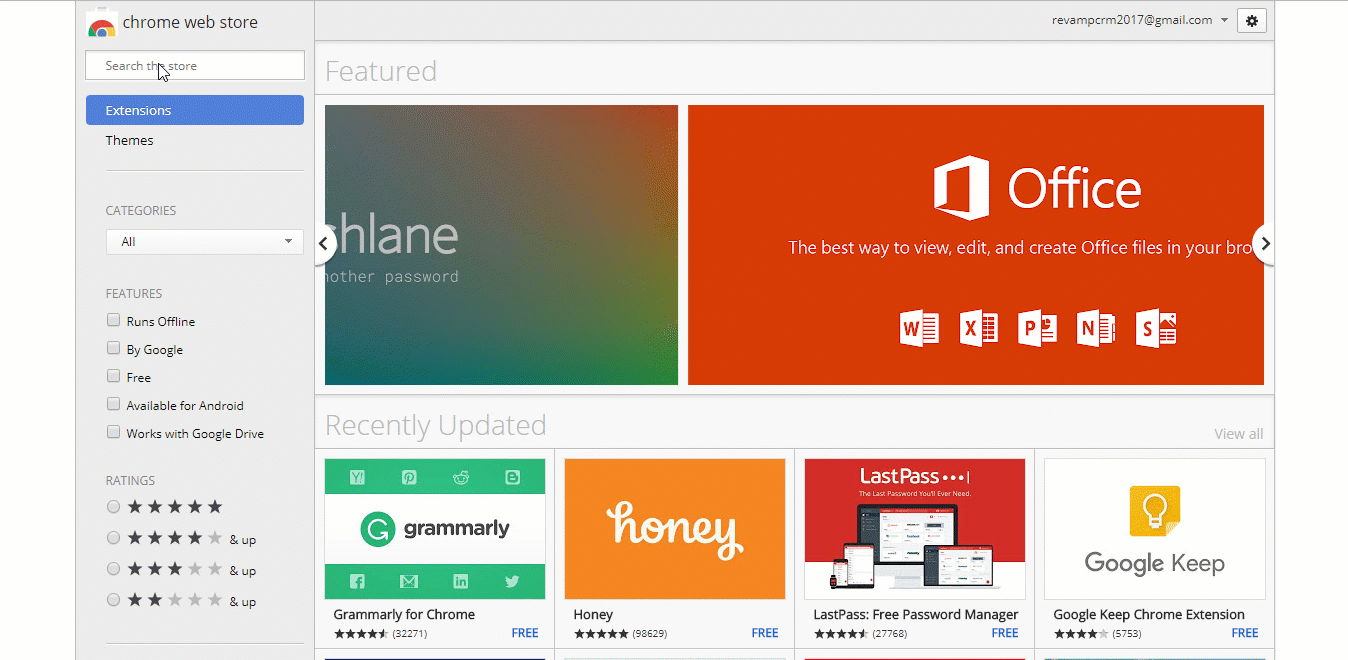The height and width of the screenshot is (660, 1348).
Task: Select two stars & up rating
Action: point(113,600)
